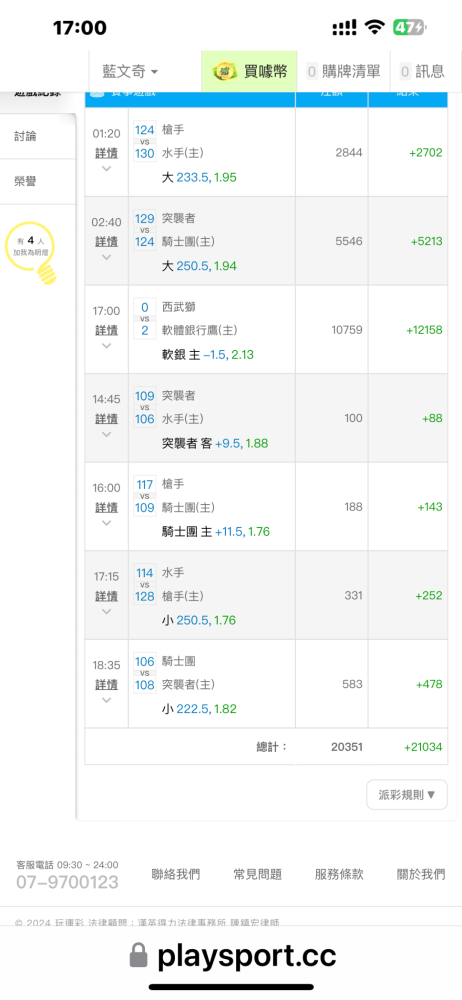
Task: Open 詳情 for the 17:00 西武獅 game
Action: tap(107, 330)
